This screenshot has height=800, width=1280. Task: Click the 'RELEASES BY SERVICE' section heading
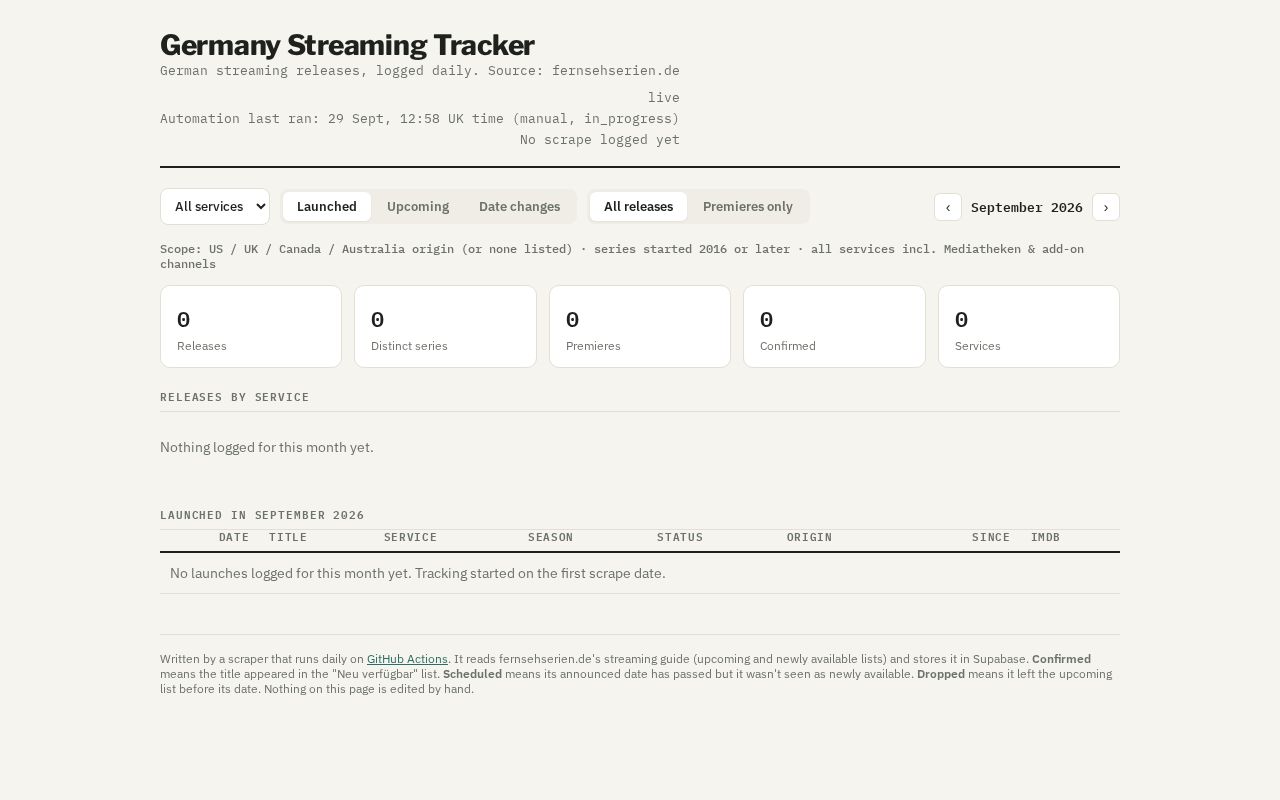235,397
